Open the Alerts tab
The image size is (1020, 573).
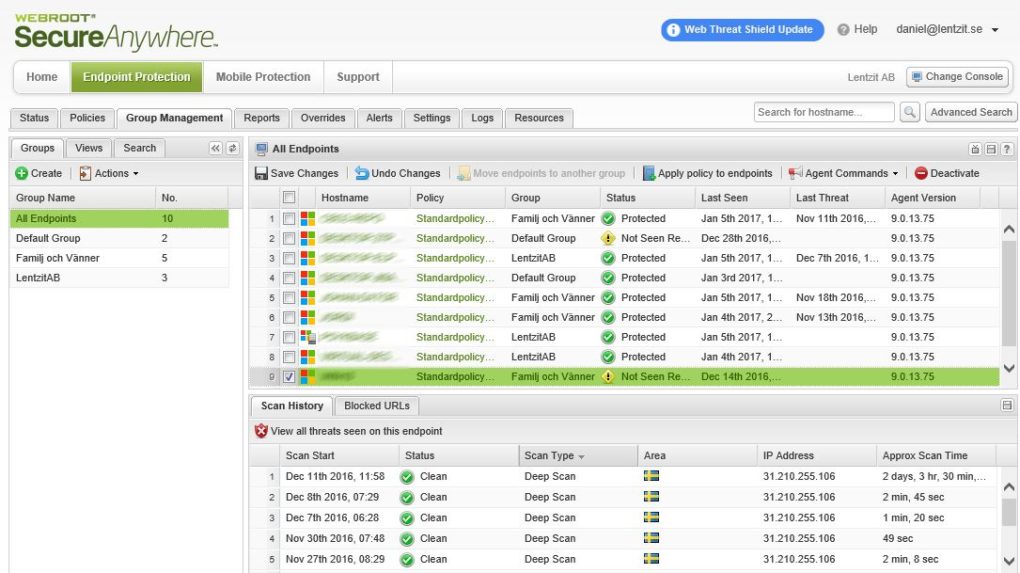[x=379, y=118]
